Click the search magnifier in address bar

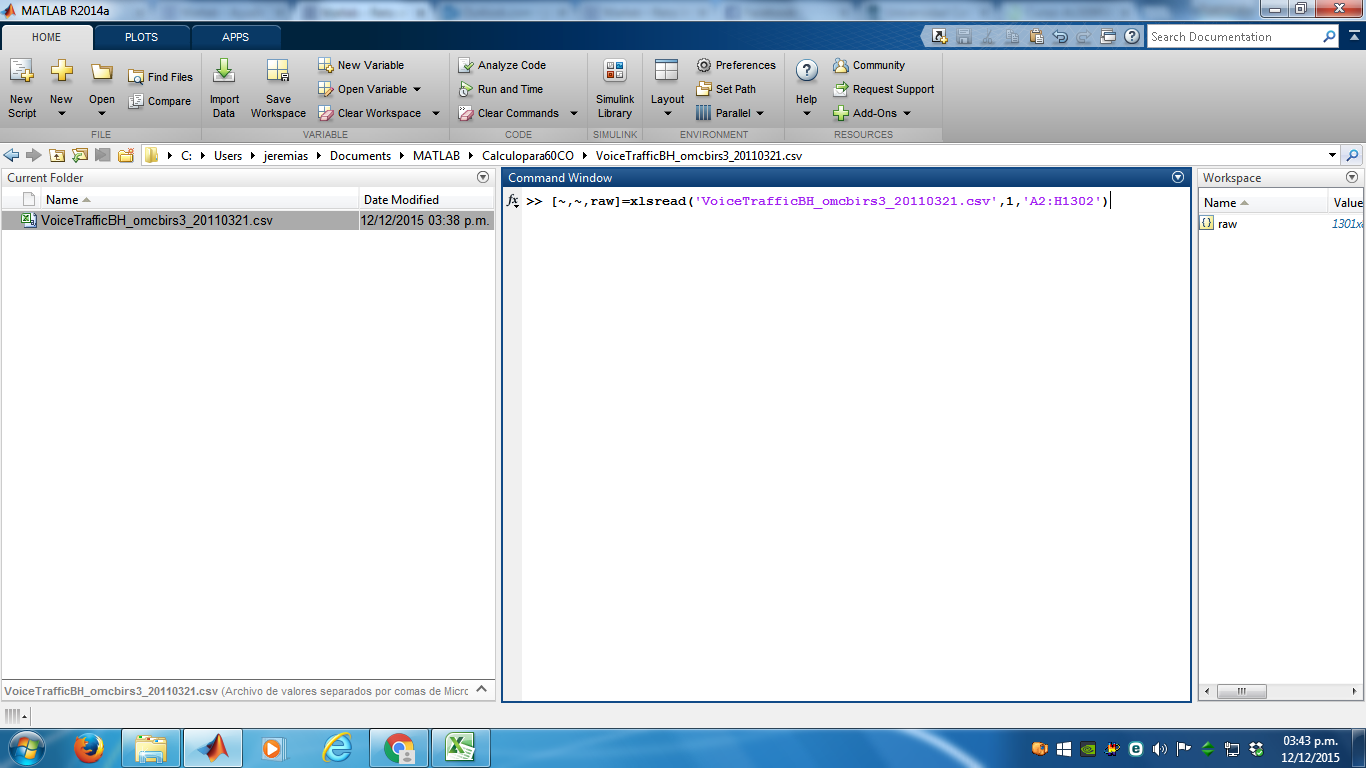click(x=1352, y=156)
